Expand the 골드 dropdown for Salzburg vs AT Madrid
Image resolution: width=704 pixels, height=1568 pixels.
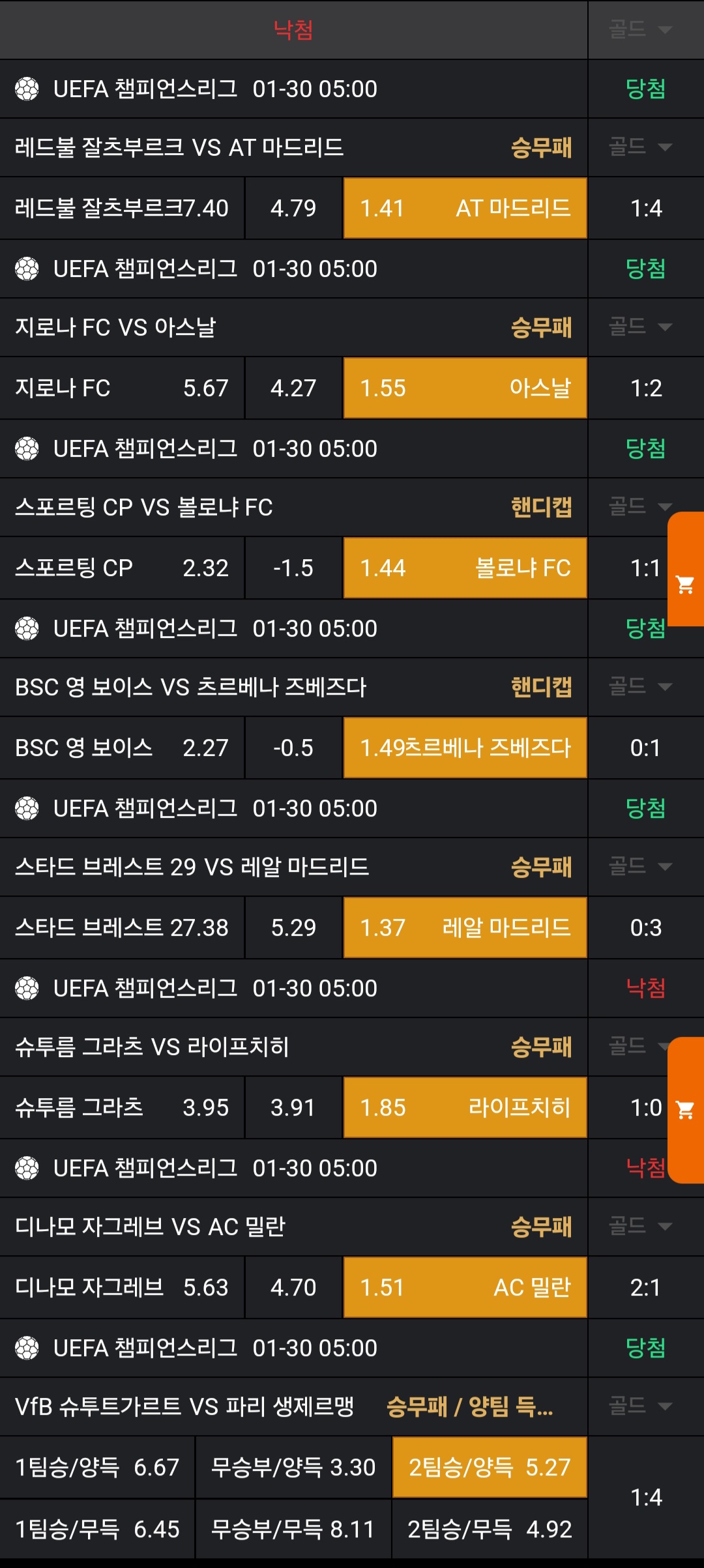click(x=640, y=147)
